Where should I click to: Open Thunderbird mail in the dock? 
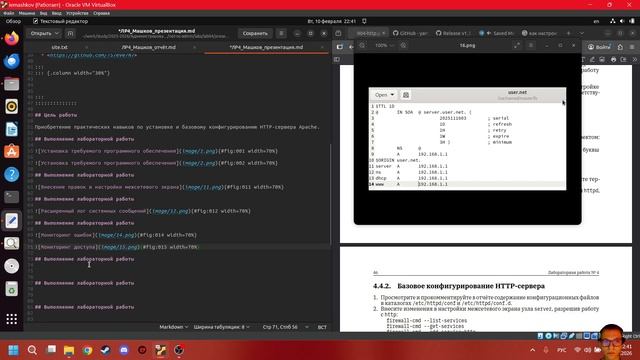[x=11, y=61]
